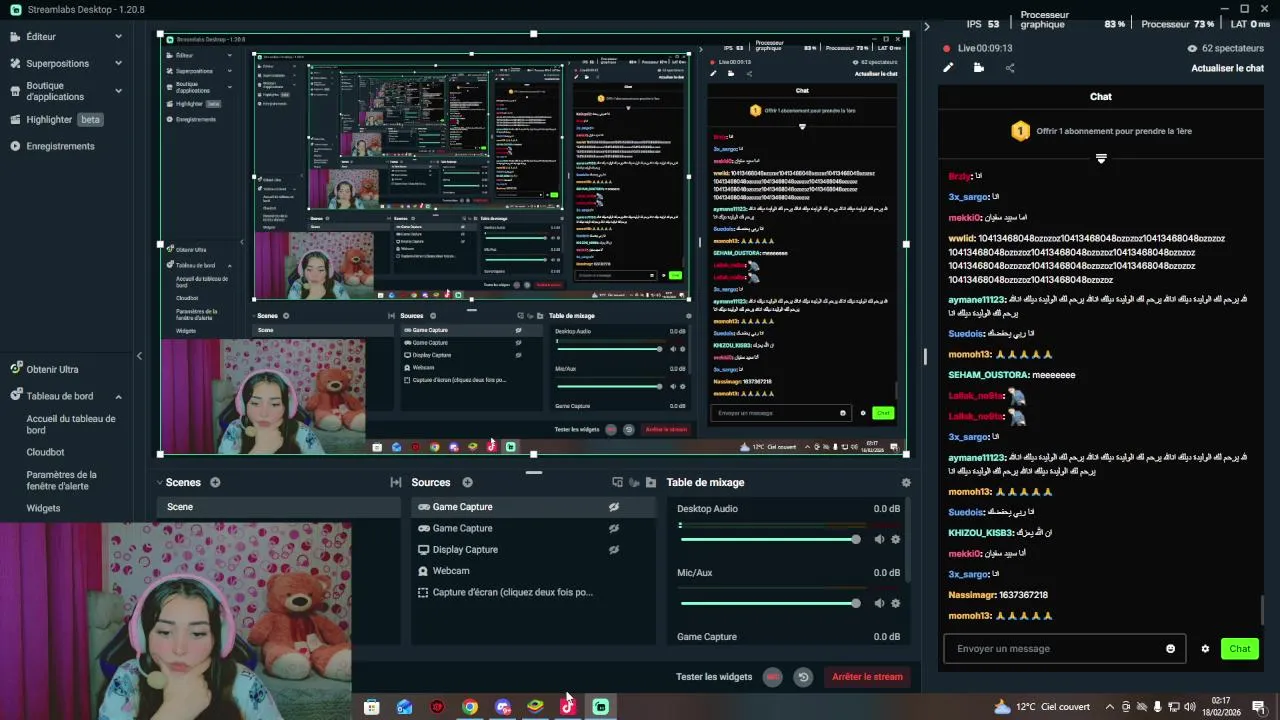
Task: Select the Scene item in Scenes list
Action: (279, 507)
